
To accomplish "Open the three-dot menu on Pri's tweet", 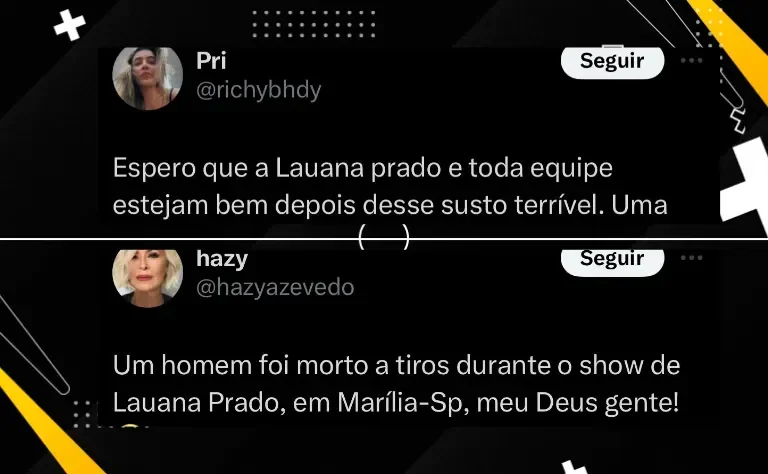I will pos(692,61).
